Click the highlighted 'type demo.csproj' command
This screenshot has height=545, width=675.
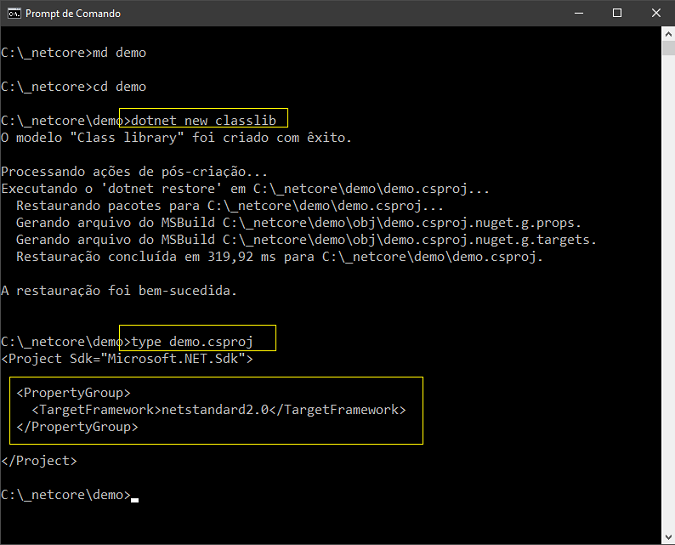tap(192, 342)
